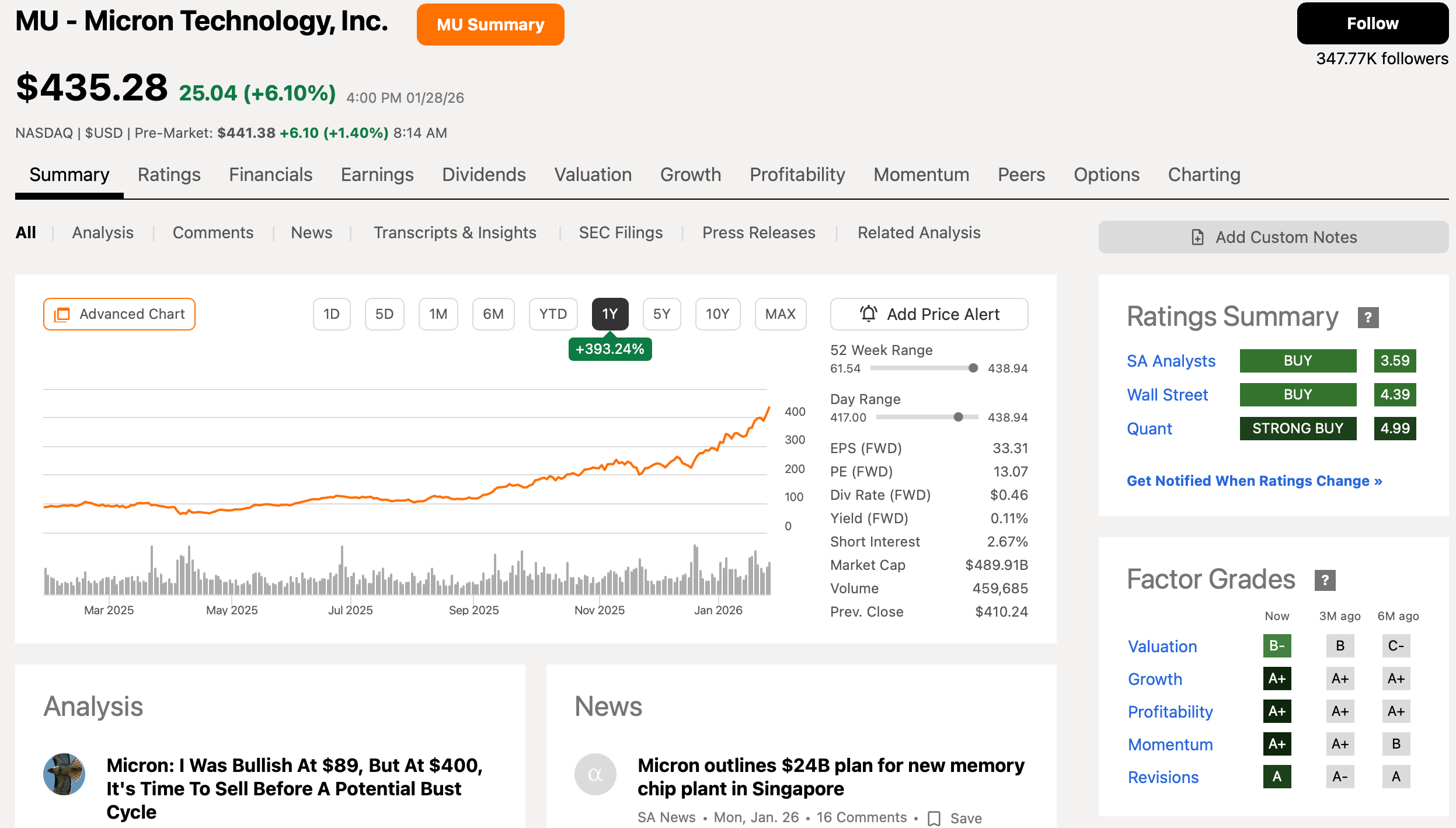Select the 5Y chart range

[x=661, y=314]
